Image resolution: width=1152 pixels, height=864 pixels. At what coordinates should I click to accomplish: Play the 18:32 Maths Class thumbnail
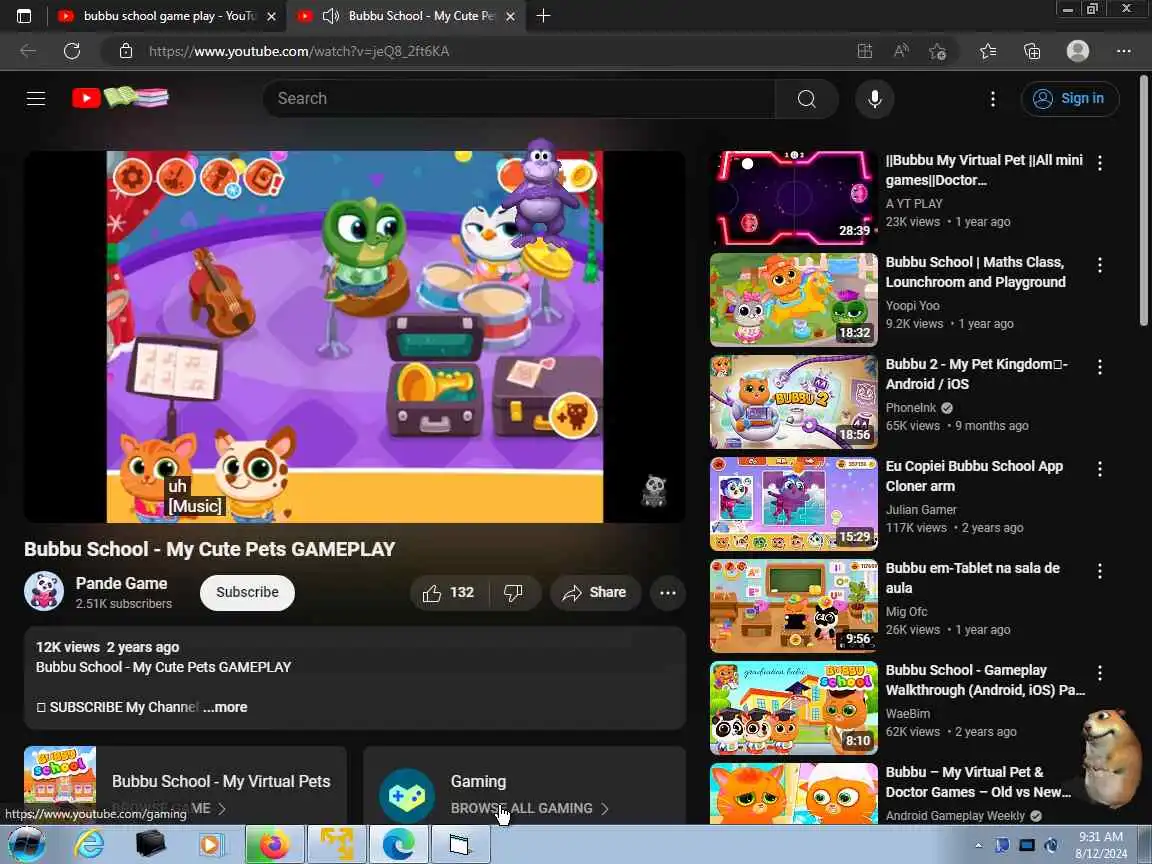793,300
